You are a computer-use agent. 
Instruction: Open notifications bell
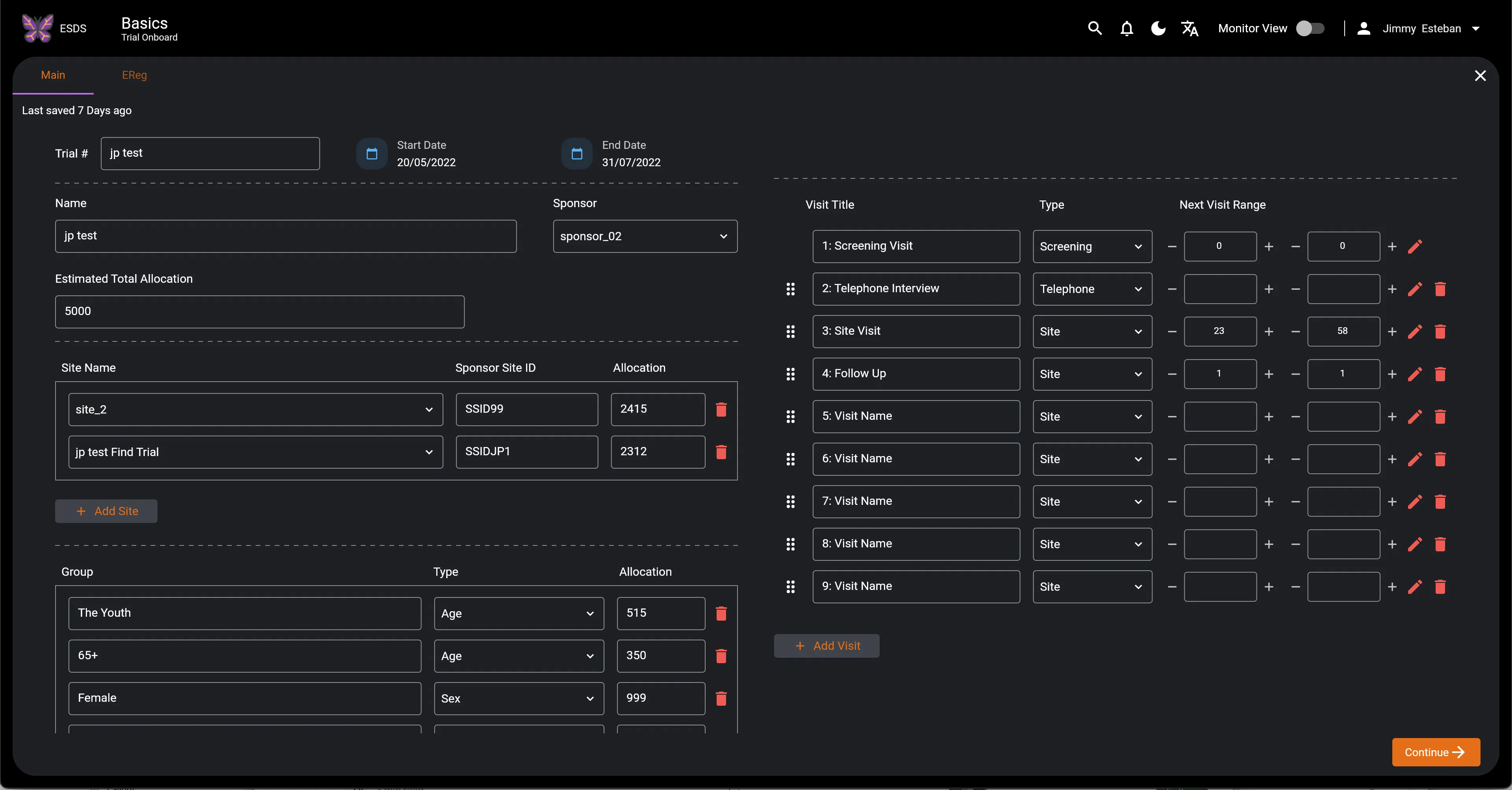[1127, 28]
